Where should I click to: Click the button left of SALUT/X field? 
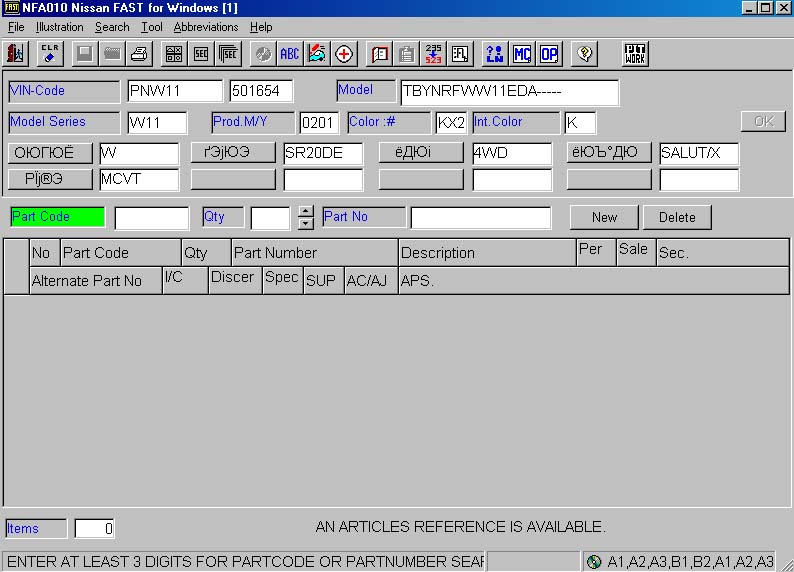point(609,153)
